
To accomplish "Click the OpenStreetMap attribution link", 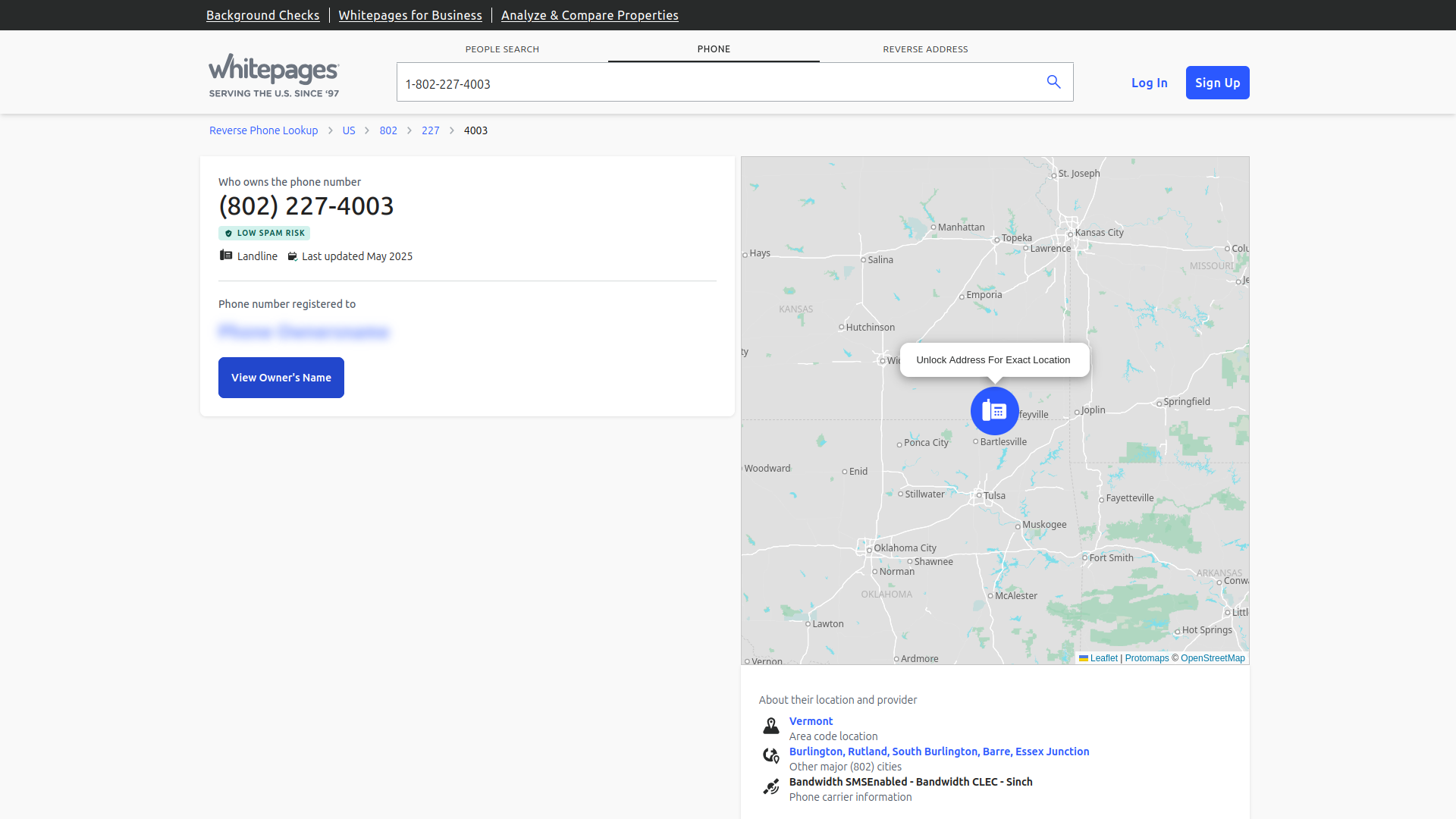I will 1213,658.
